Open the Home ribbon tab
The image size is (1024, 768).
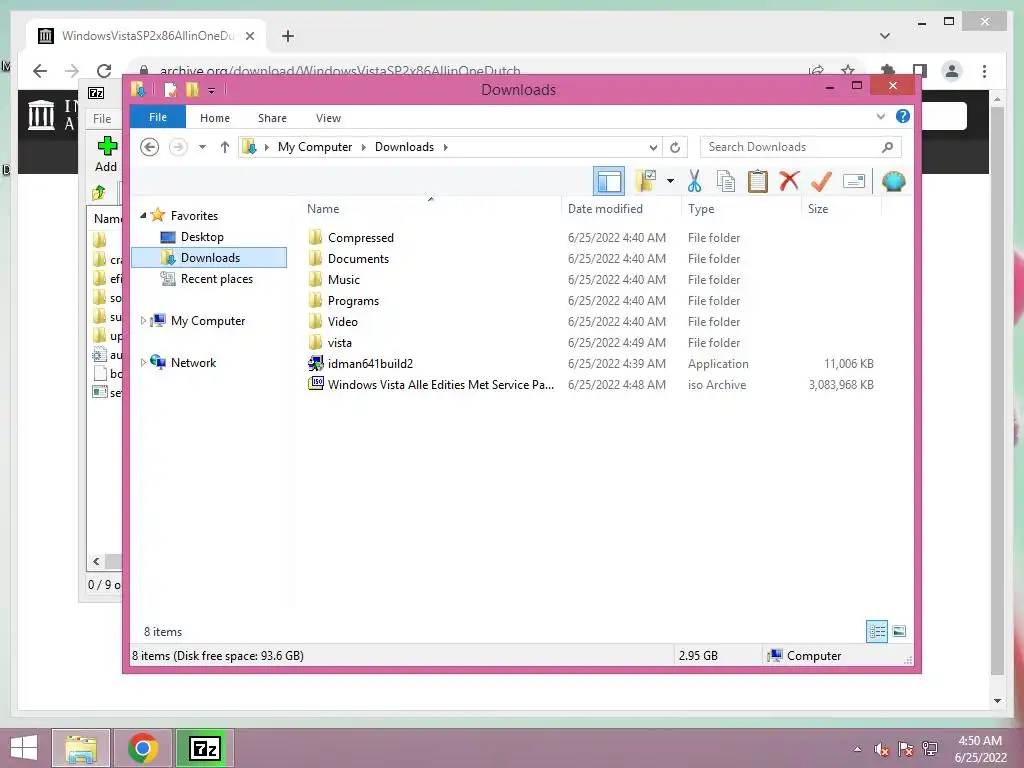215,118
